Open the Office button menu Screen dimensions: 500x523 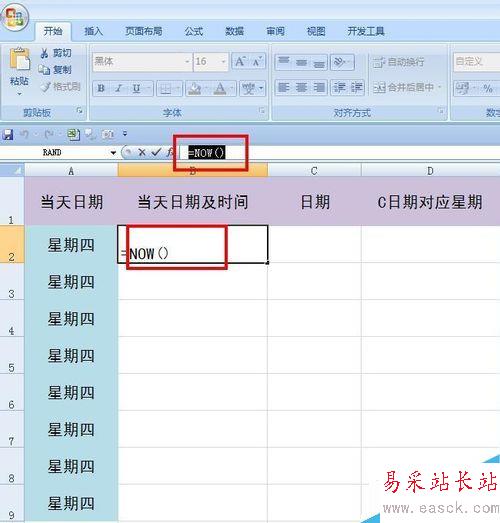[x=15, y=17]
